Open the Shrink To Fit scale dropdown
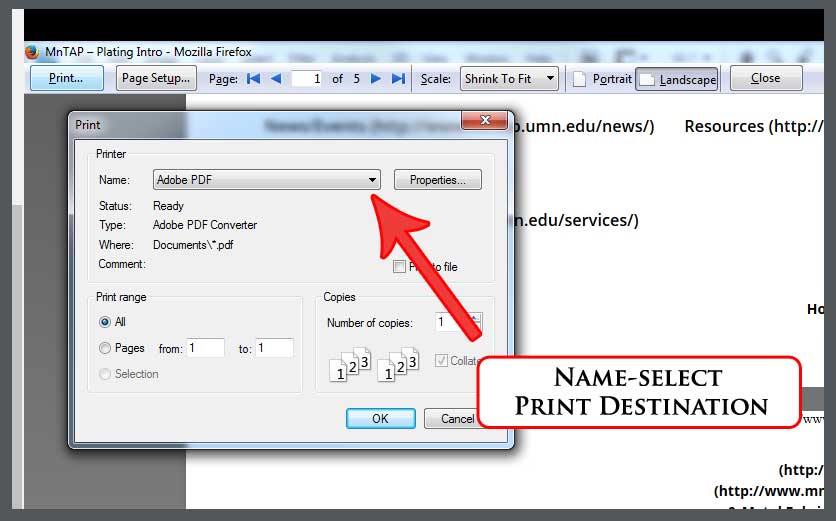 point(509,79)
